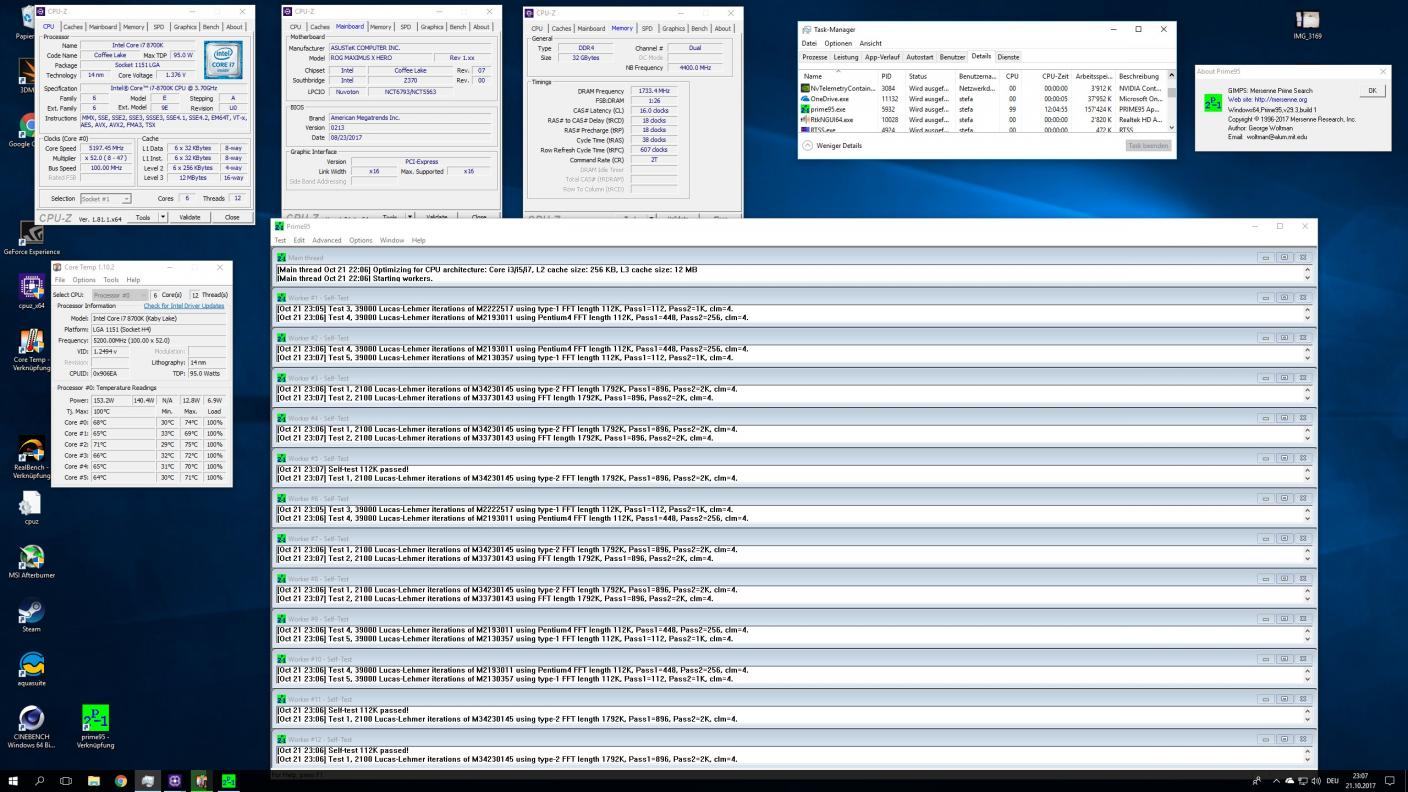This screenshot has height=792, width=1408.
Task: Launch the aquasuite desktop shortcut
Action: tap(31, 670)
